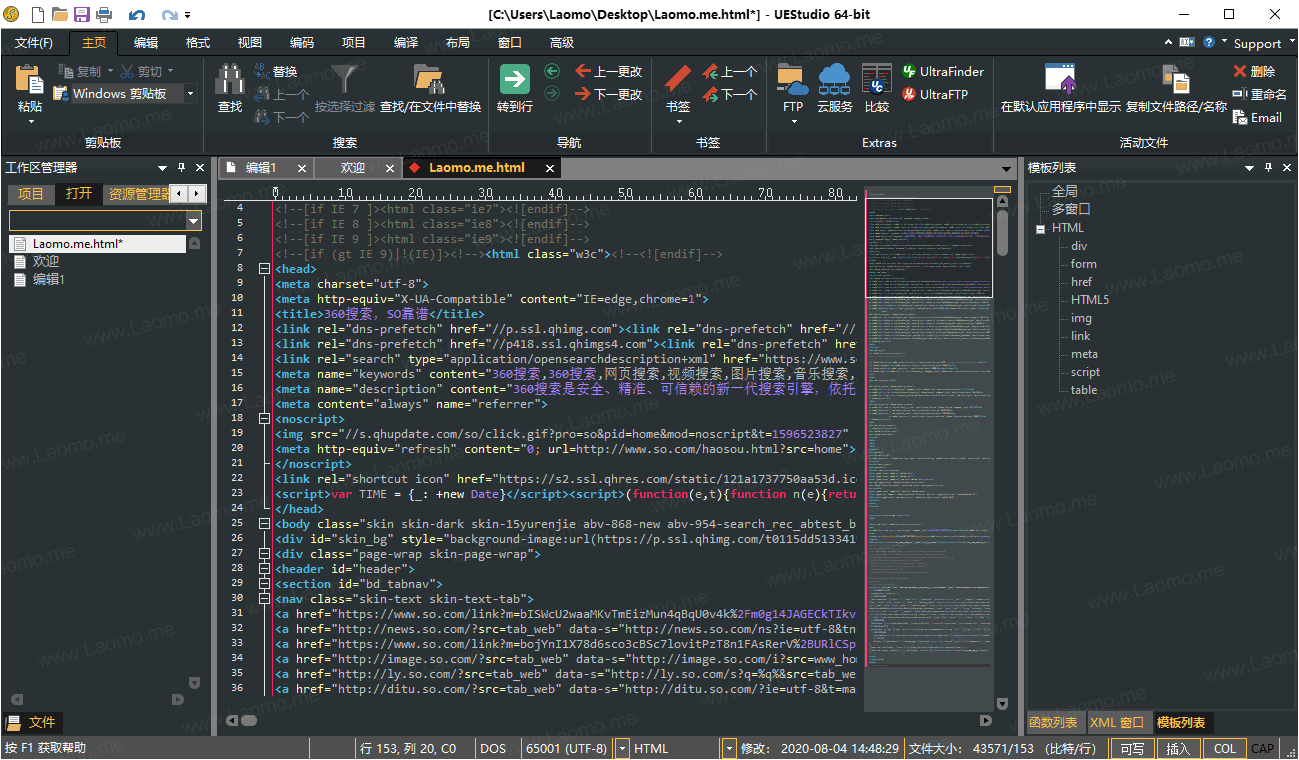Toggle 插入 (Insert) mode in status bar
Image resolution: width=1299 pixels, height=760 pixels.
(x=1178, y=748)
